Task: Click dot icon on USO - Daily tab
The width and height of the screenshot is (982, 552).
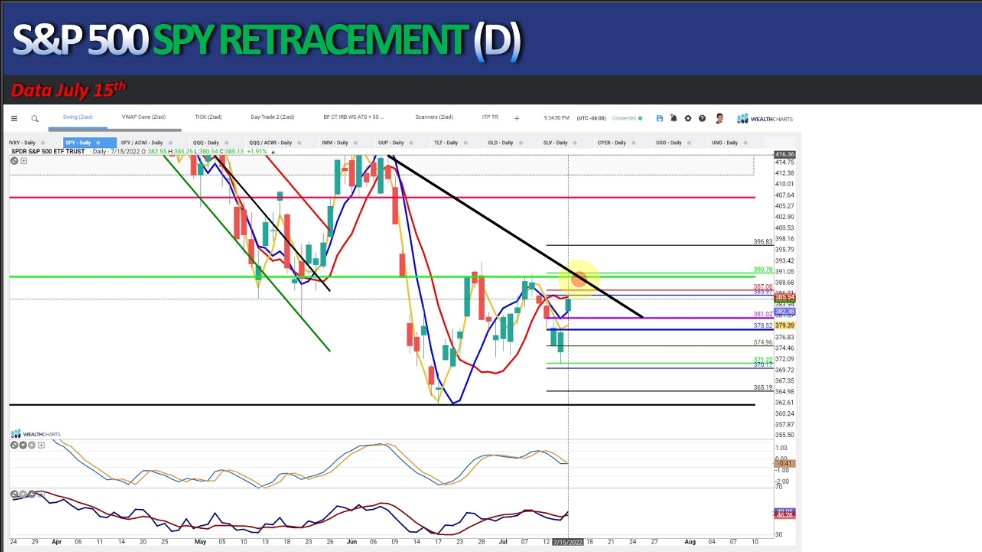Action: pyautogui.click(x=690, y=143)
